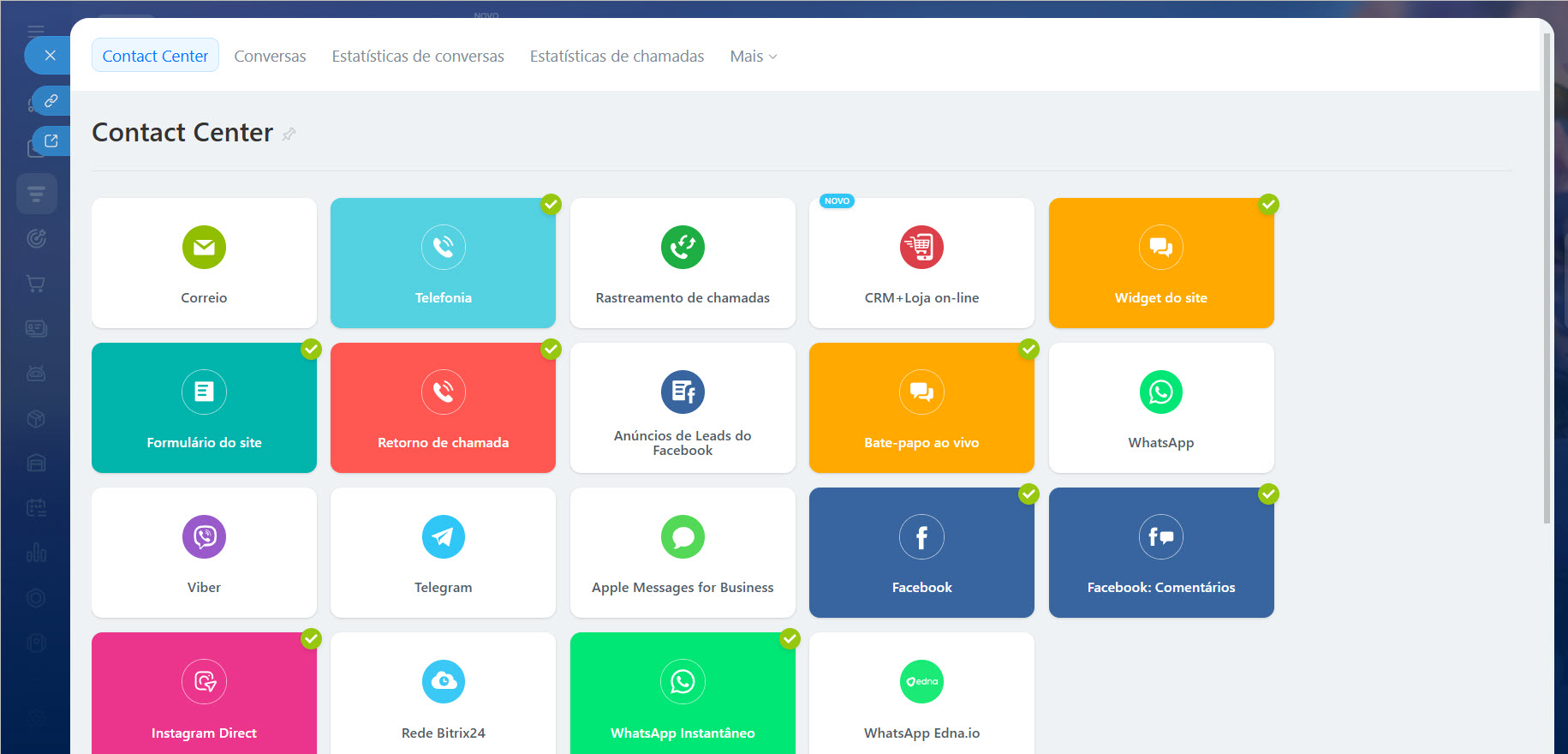Click the checkmark badge on Widget do site
1568x754 pixels.
point(1268,205)
